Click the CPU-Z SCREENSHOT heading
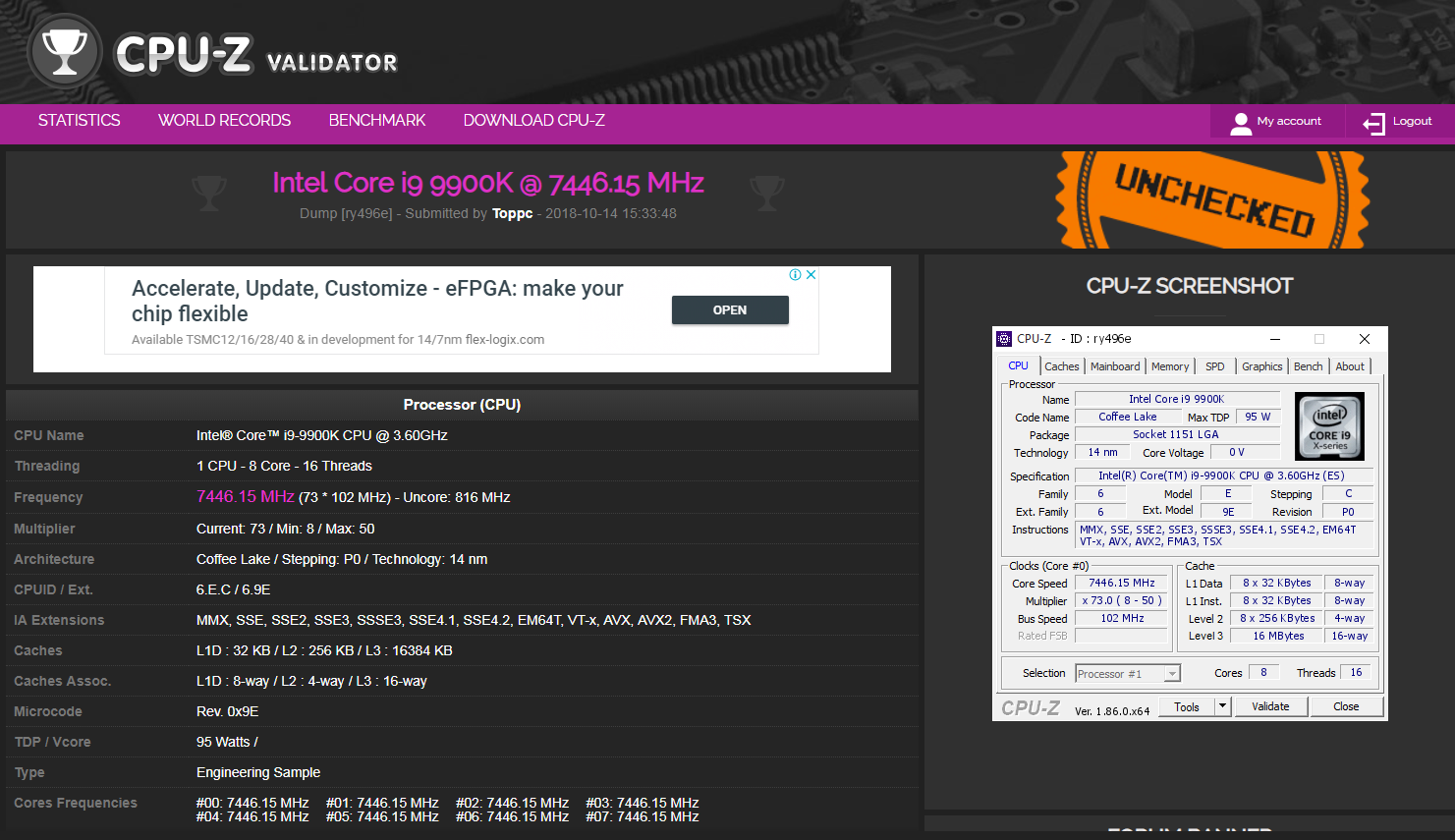1455x840 pixels. coord(1190,286)
